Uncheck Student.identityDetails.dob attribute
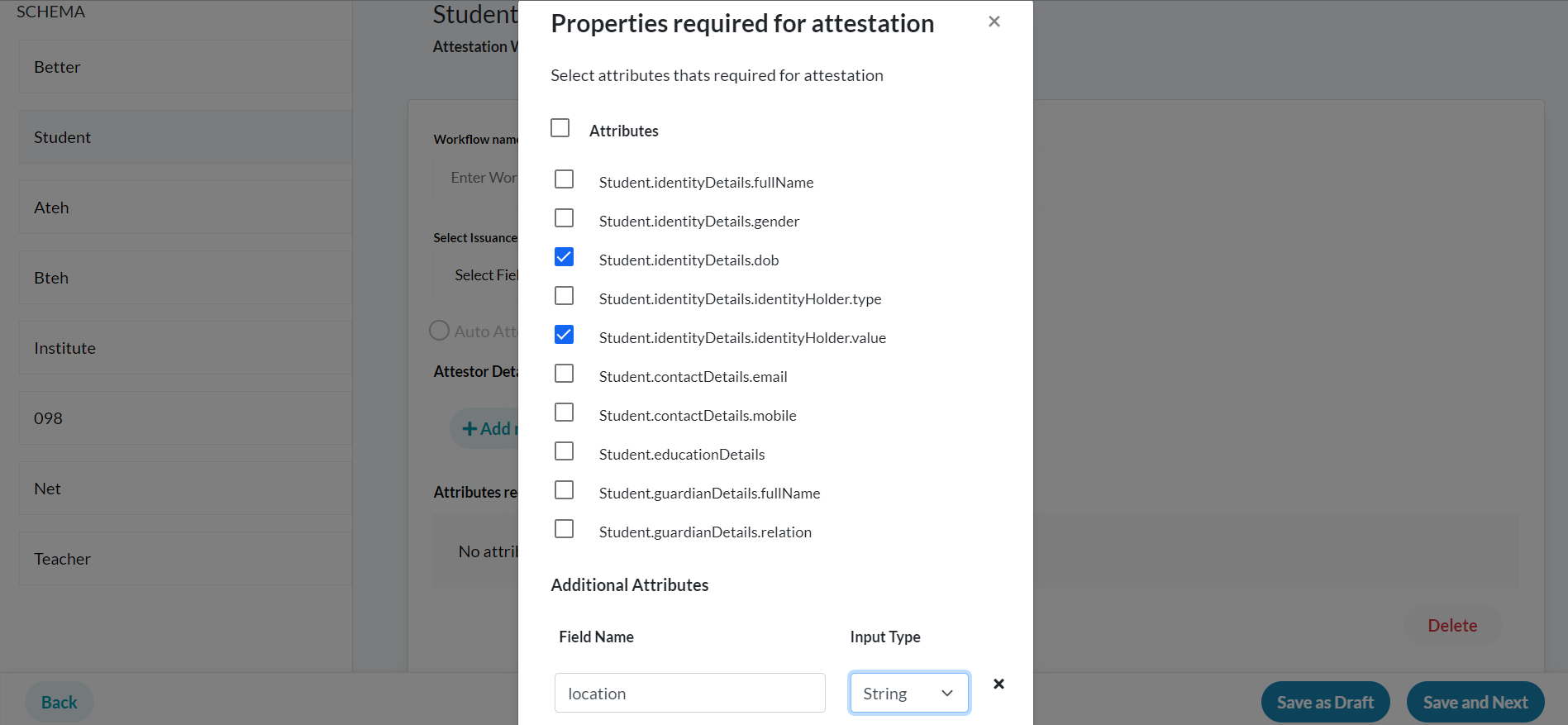This screenshot has height=725, width=1568. [565, 256]
